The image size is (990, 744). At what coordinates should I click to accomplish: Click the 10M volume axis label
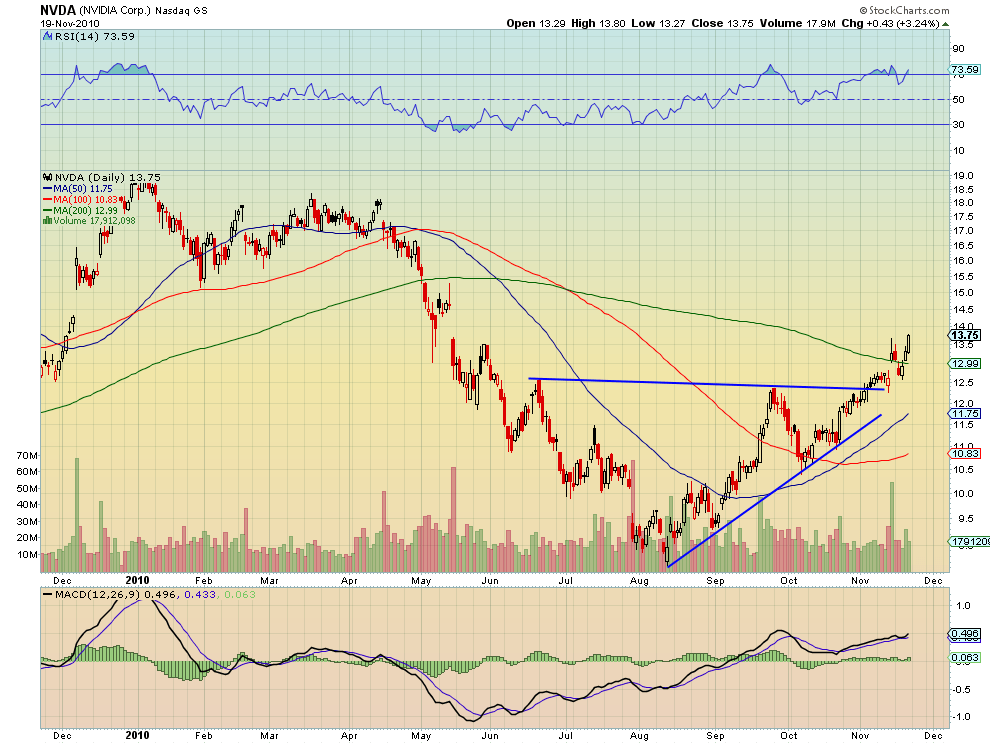point(27,555)
